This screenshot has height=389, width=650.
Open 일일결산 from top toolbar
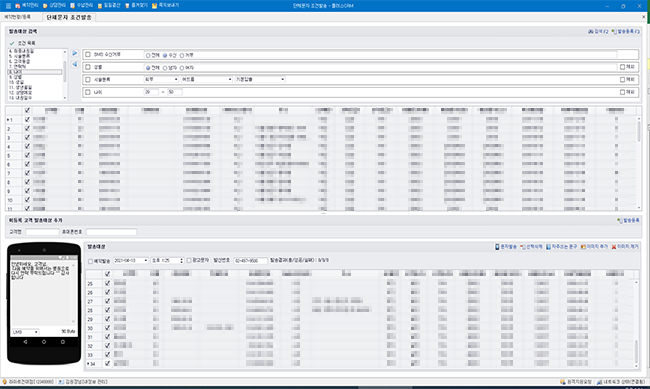(109, 5)
